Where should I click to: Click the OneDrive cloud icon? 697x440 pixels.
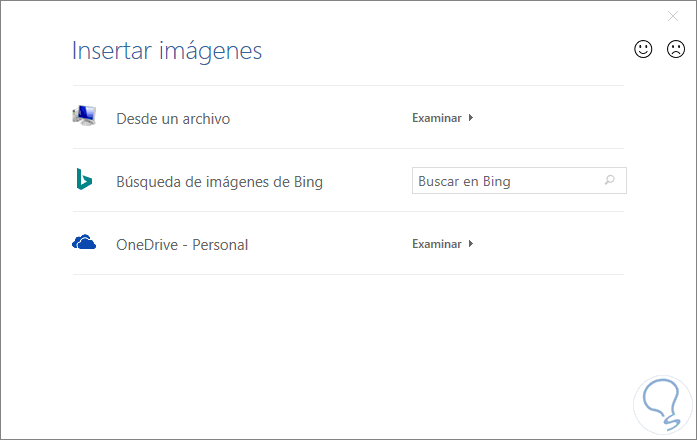[x=84, y=242]
